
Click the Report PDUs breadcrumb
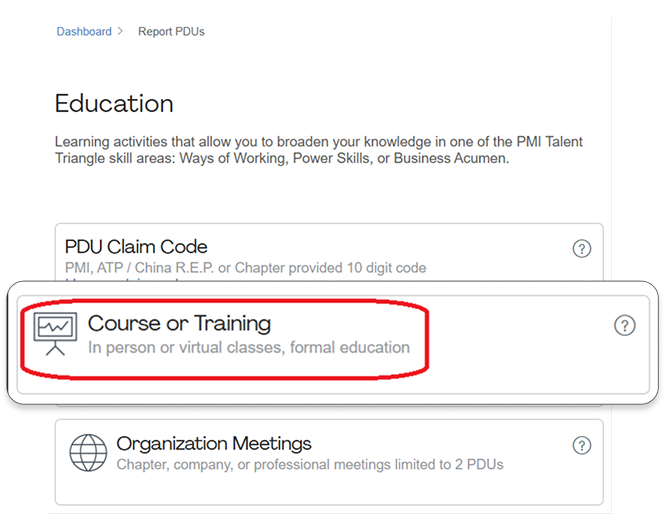click(x=171, y=32)
